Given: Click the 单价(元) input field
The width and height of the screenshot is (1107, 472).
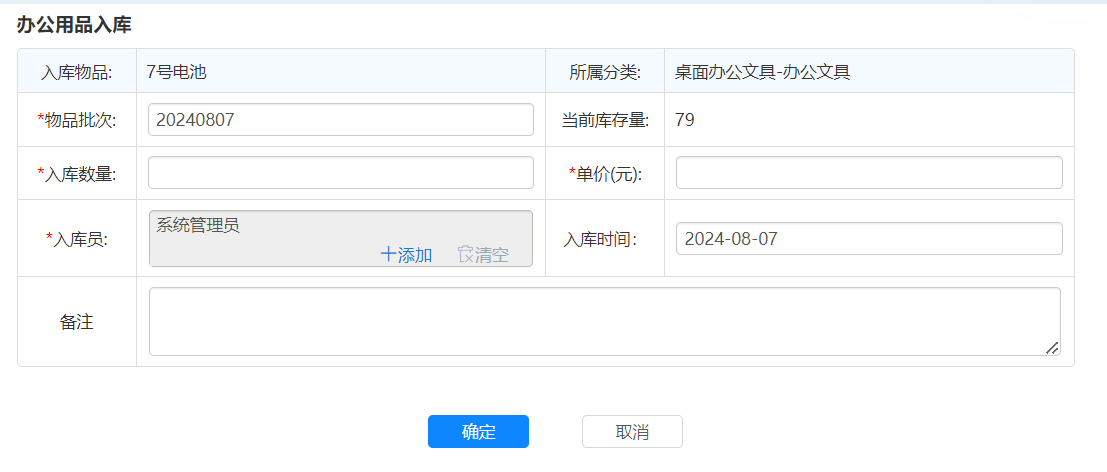Looking at the screenshot, I should tap(868, 173).
